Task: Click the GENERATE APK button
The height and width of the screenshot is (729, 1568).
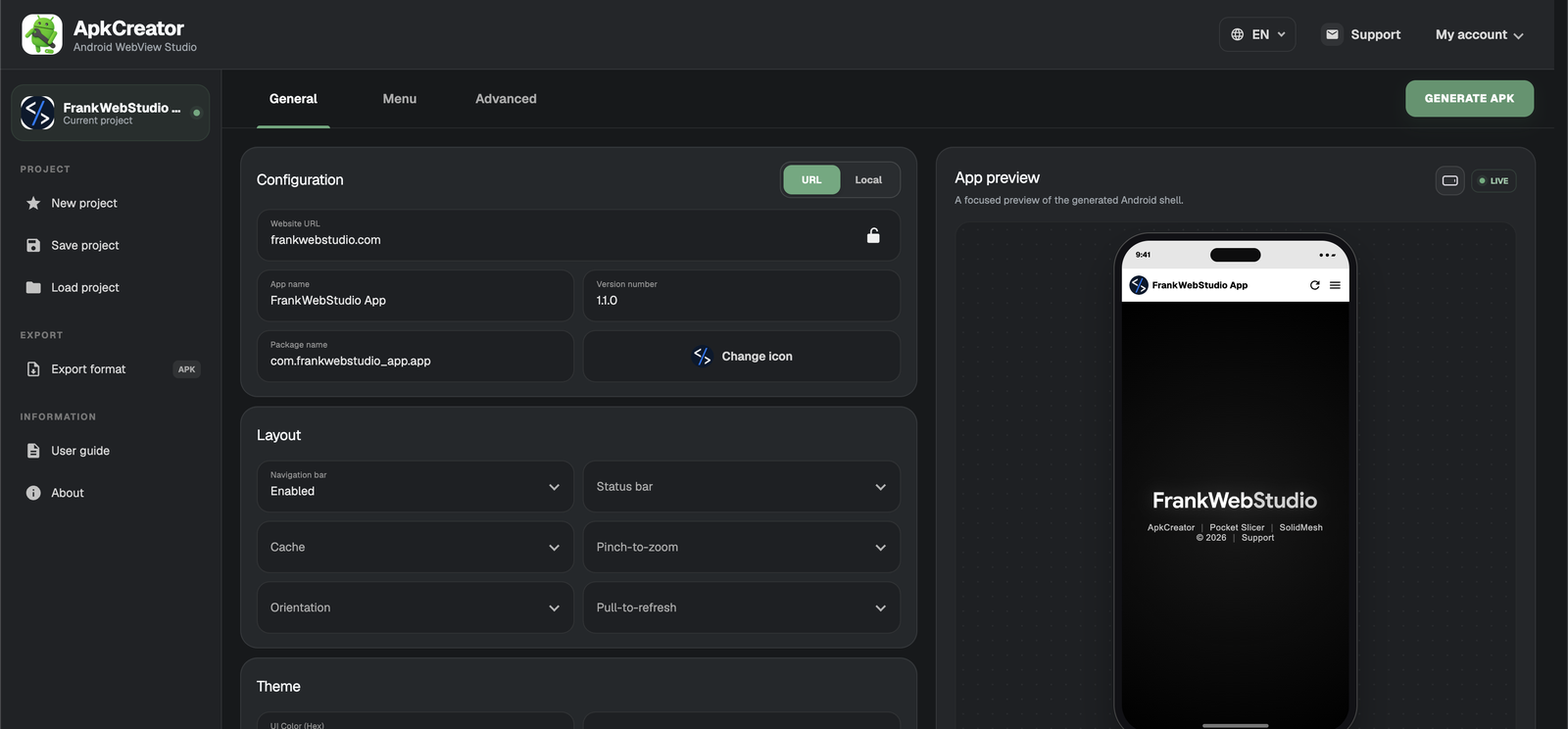Action: tap(1469, 98)
